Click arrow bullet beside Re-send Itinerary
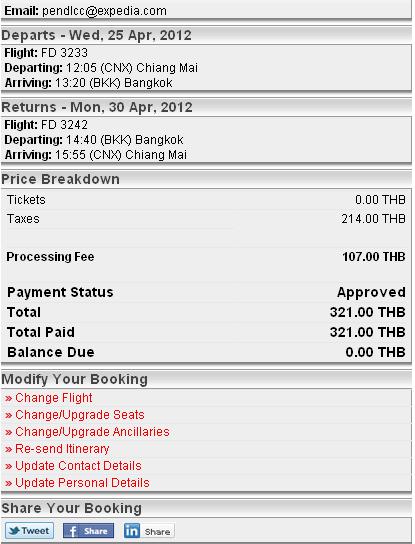The height and width of the screenshot is (544, 415). (9, 450)
